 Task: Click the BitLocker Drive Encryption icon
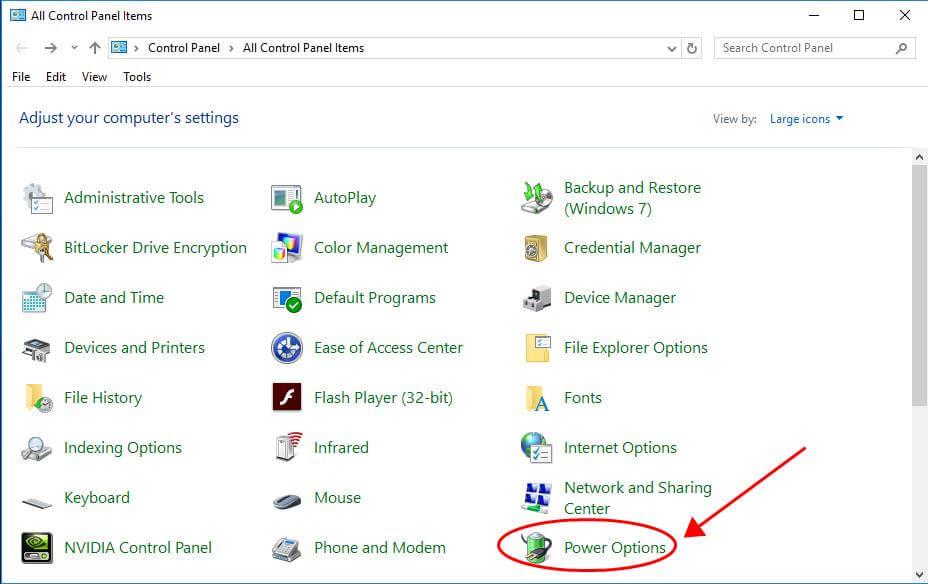click(x=38, y=248)
